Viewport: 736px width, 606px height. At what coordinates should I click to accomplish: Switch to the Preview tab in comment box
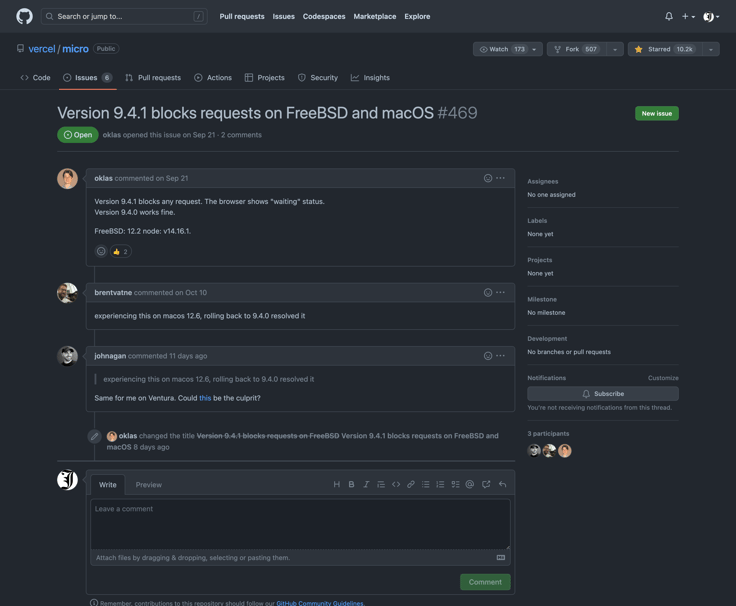[x=149, y=485]
